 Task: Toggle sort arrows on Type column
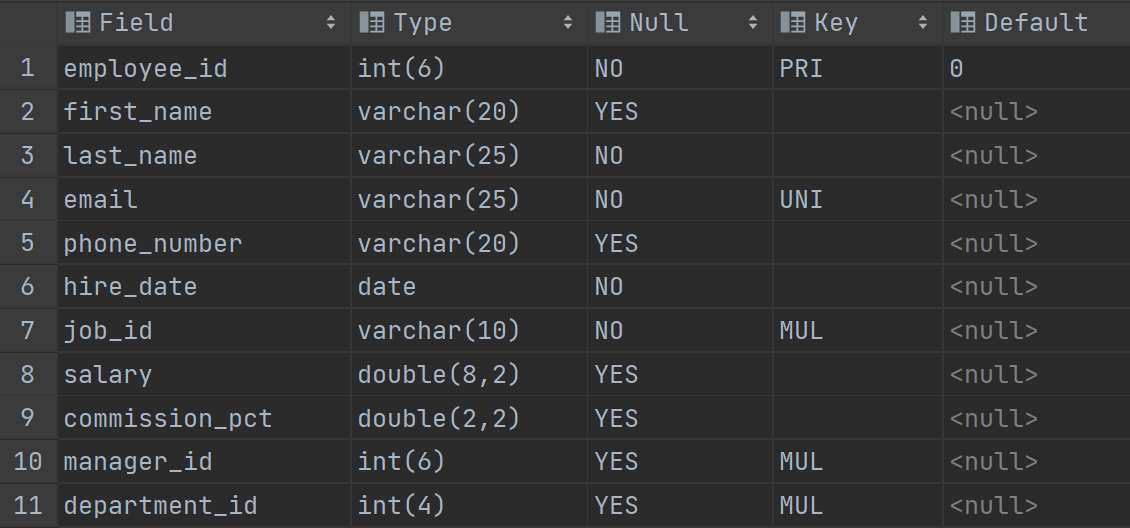coord(568,22)
